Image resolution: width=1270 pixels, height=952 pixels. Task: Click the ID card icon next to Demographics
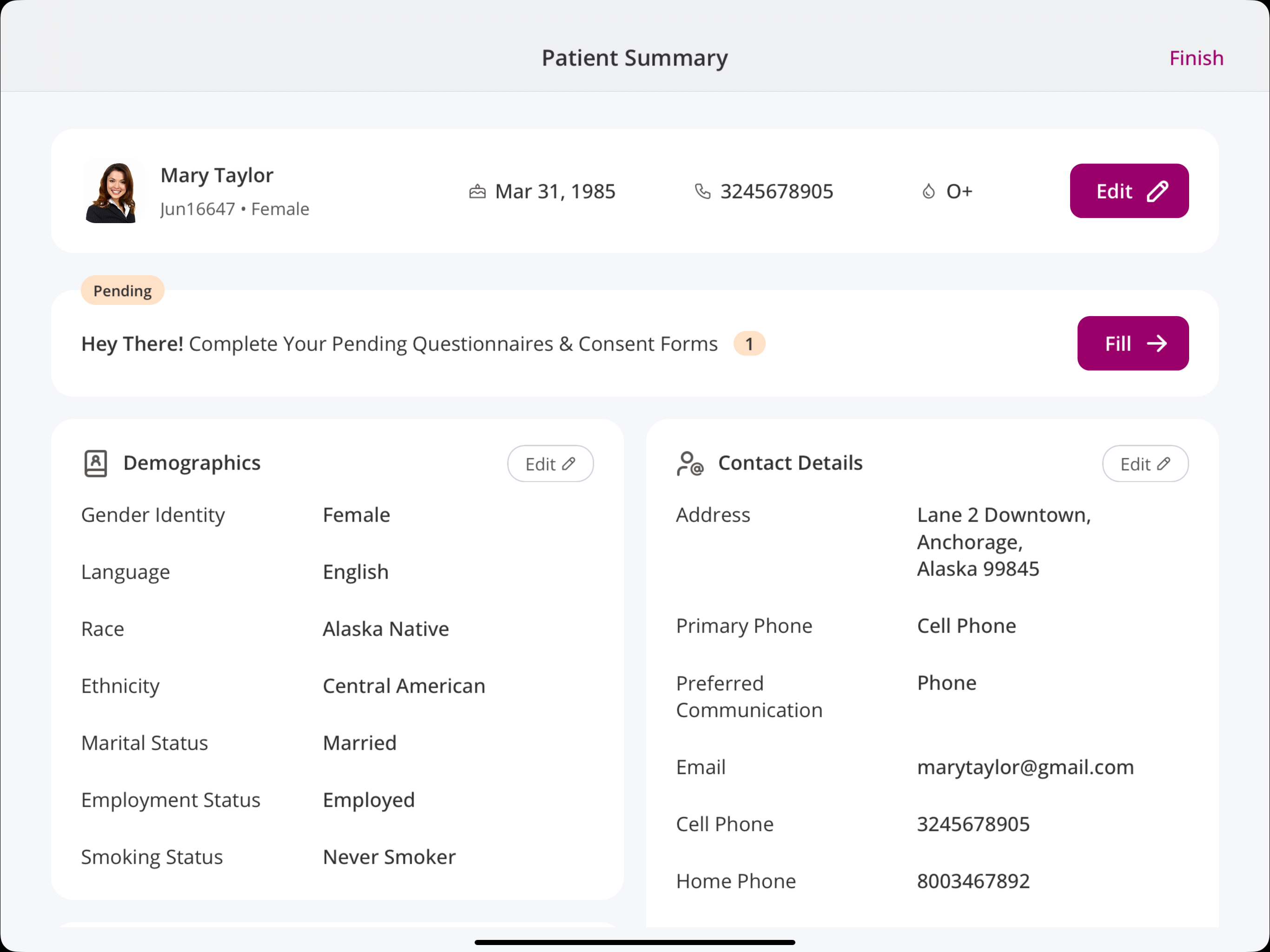[x=95, y=463]
